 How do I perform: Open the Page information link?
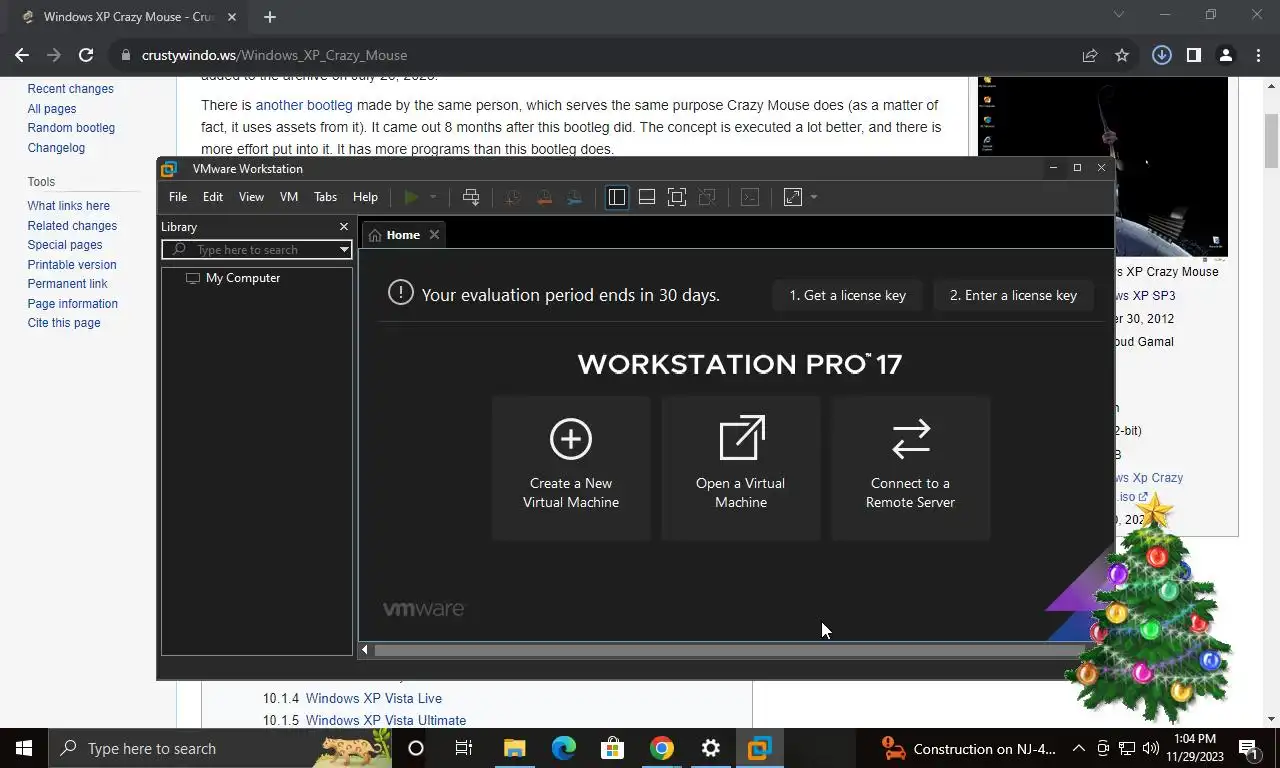pos(73,304)
